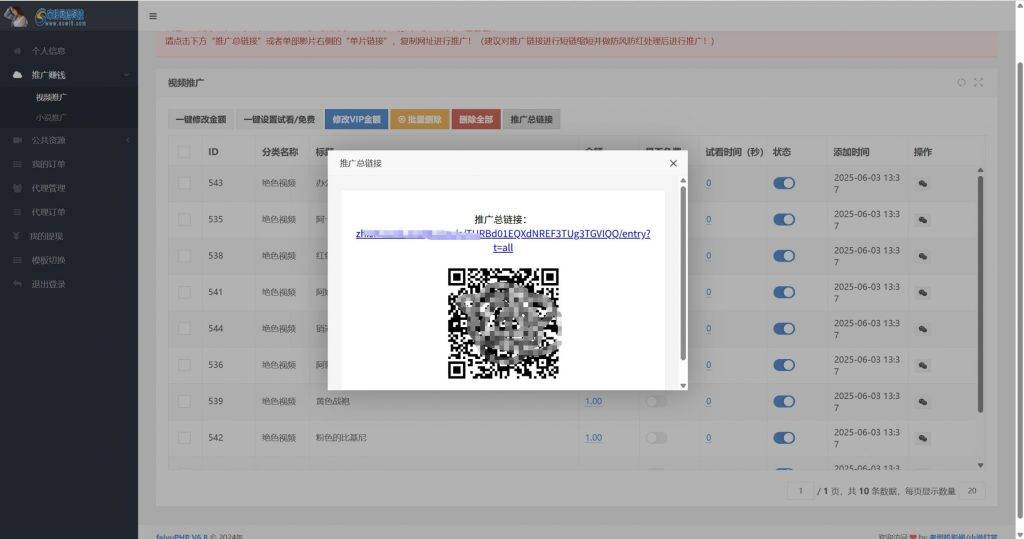The width and height of the screenshot is (1024, 539).
Task: Toggle the status switch for row 544
Action: click(x=784, y=329)
